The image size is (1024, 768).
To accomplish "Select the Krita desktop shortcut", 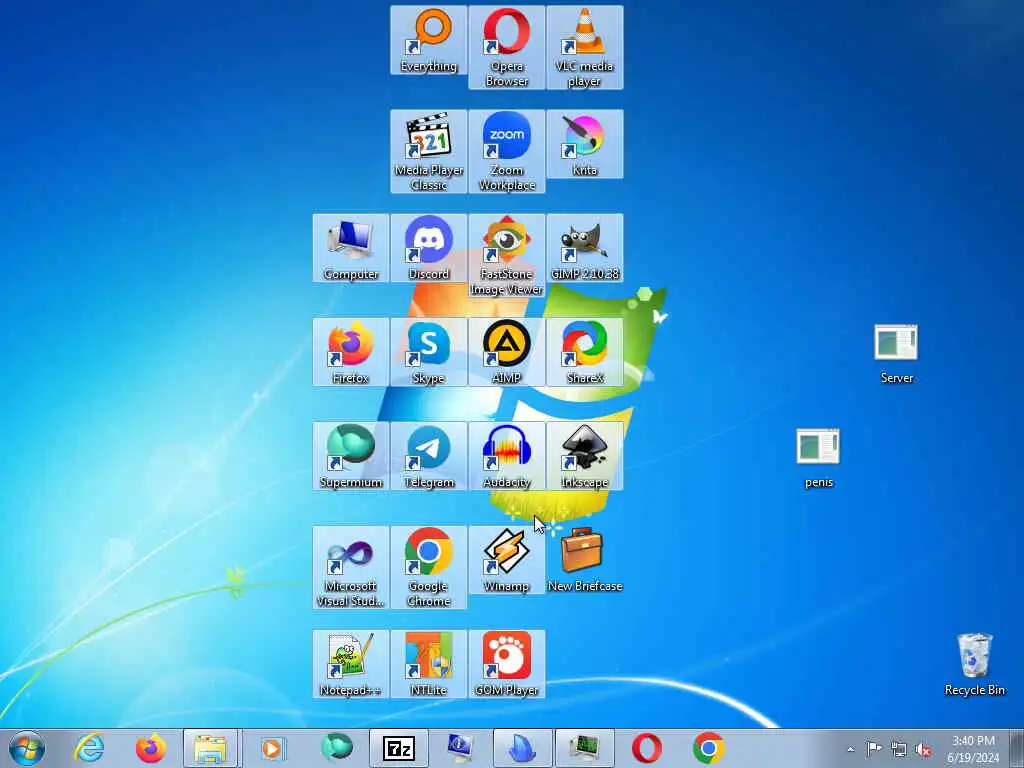I will pos(584,144).
